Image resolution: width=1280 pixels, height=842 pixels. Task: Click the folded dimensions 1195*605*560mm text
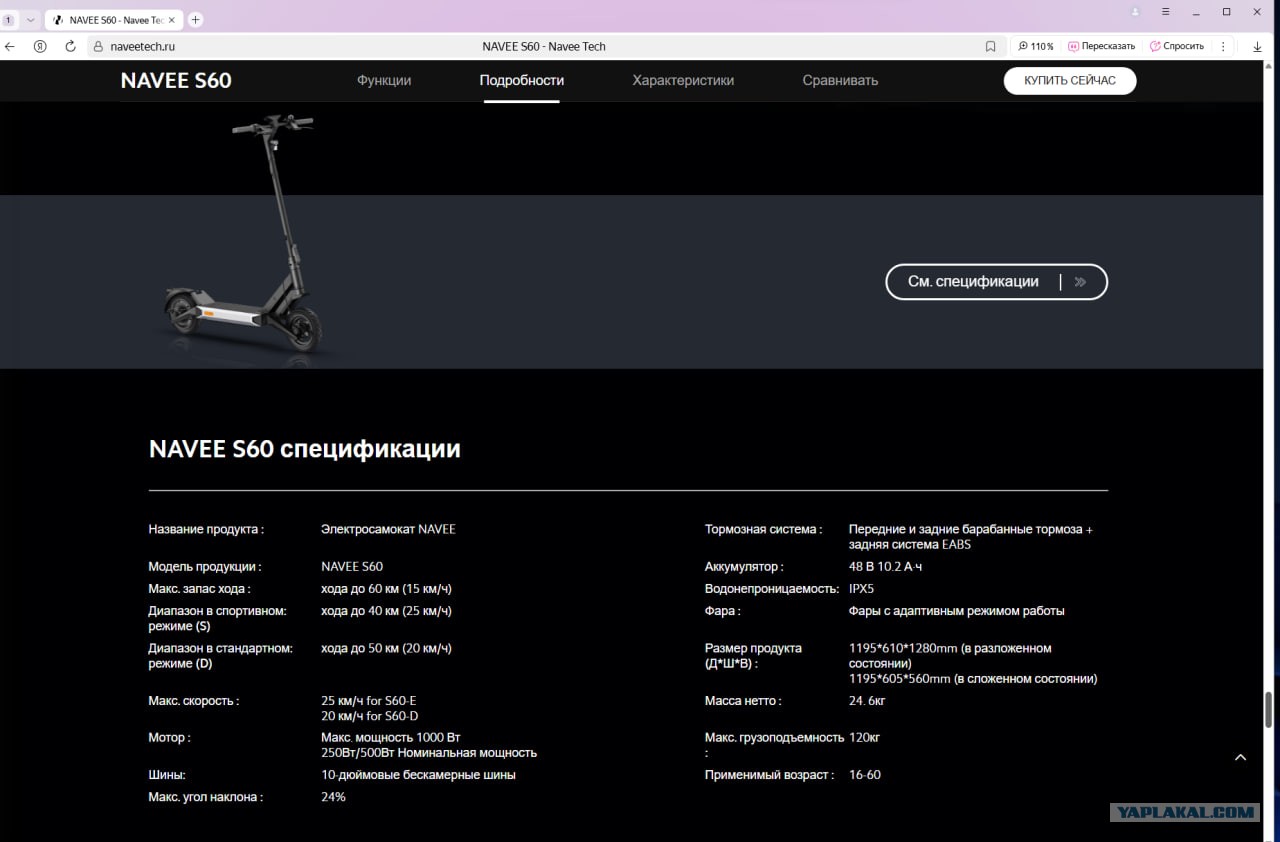point(973,679)
